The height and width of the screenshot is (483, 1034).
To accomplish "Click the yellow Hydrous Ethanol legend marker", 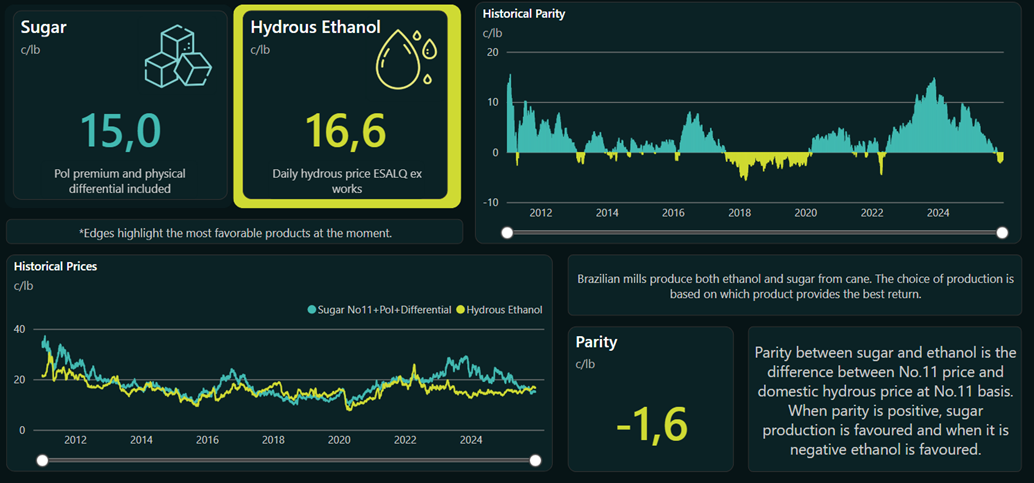I will click(461, 310).
